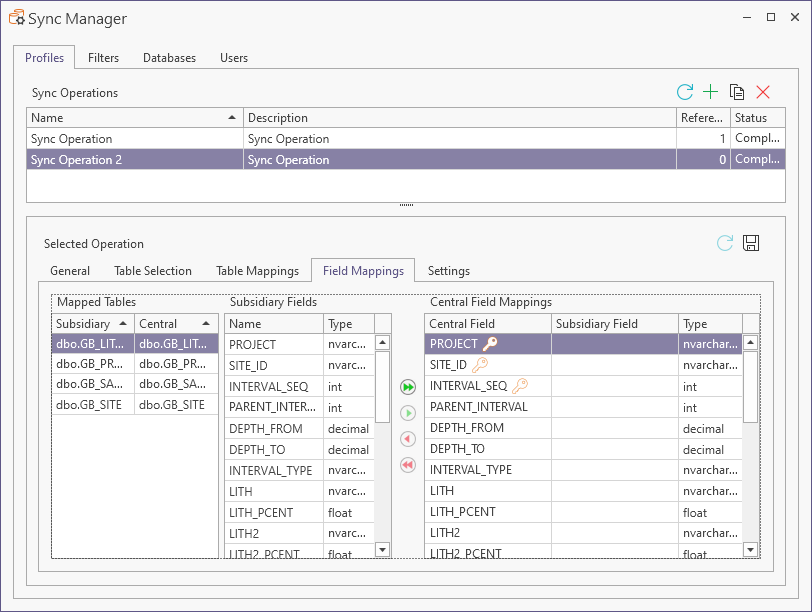Map all fields with double green arrow
This screenshot has width=812, height=612.
(407, 387)
